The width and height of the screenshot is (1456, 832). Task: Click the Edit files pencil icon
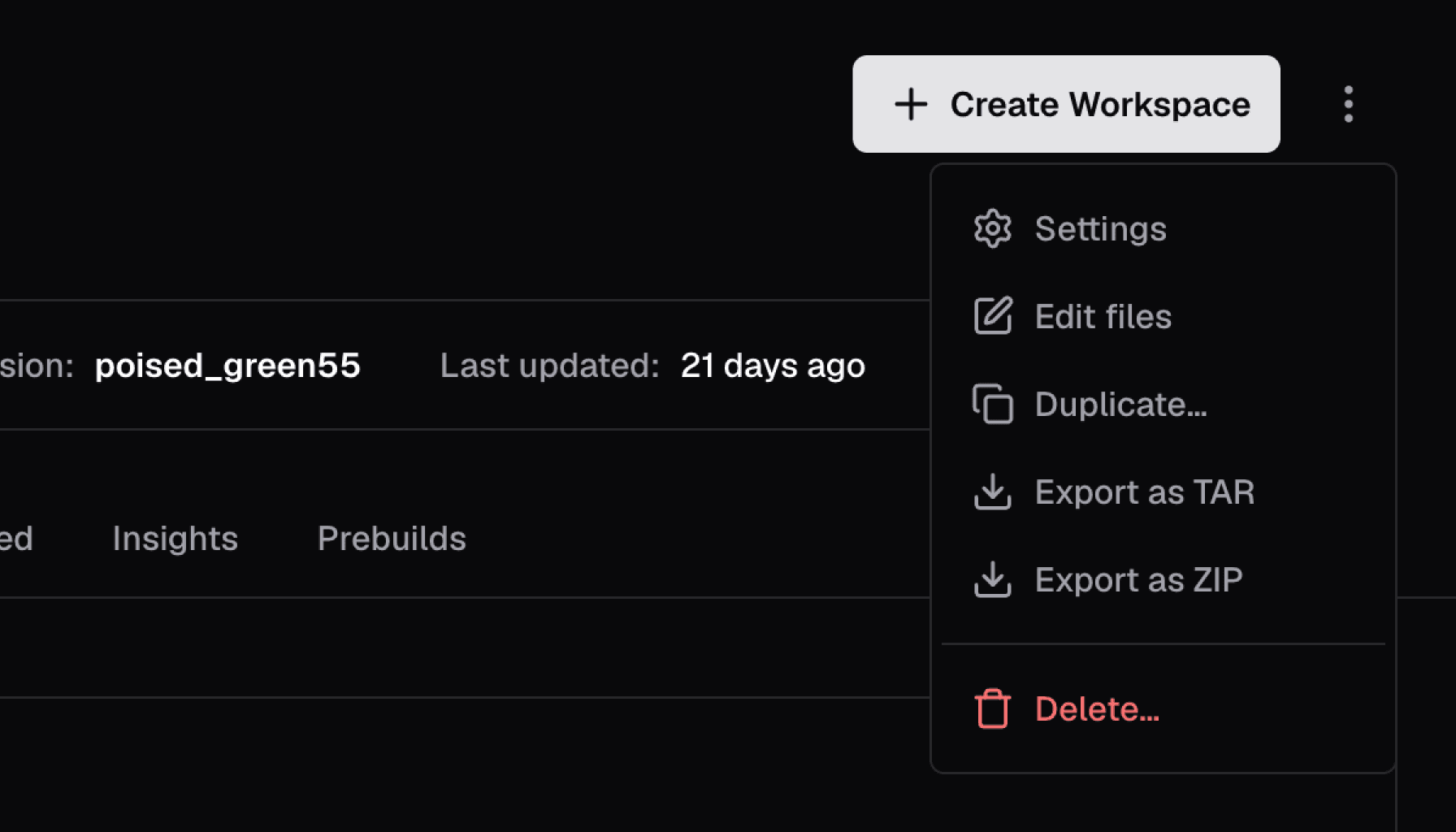(992, 316)
